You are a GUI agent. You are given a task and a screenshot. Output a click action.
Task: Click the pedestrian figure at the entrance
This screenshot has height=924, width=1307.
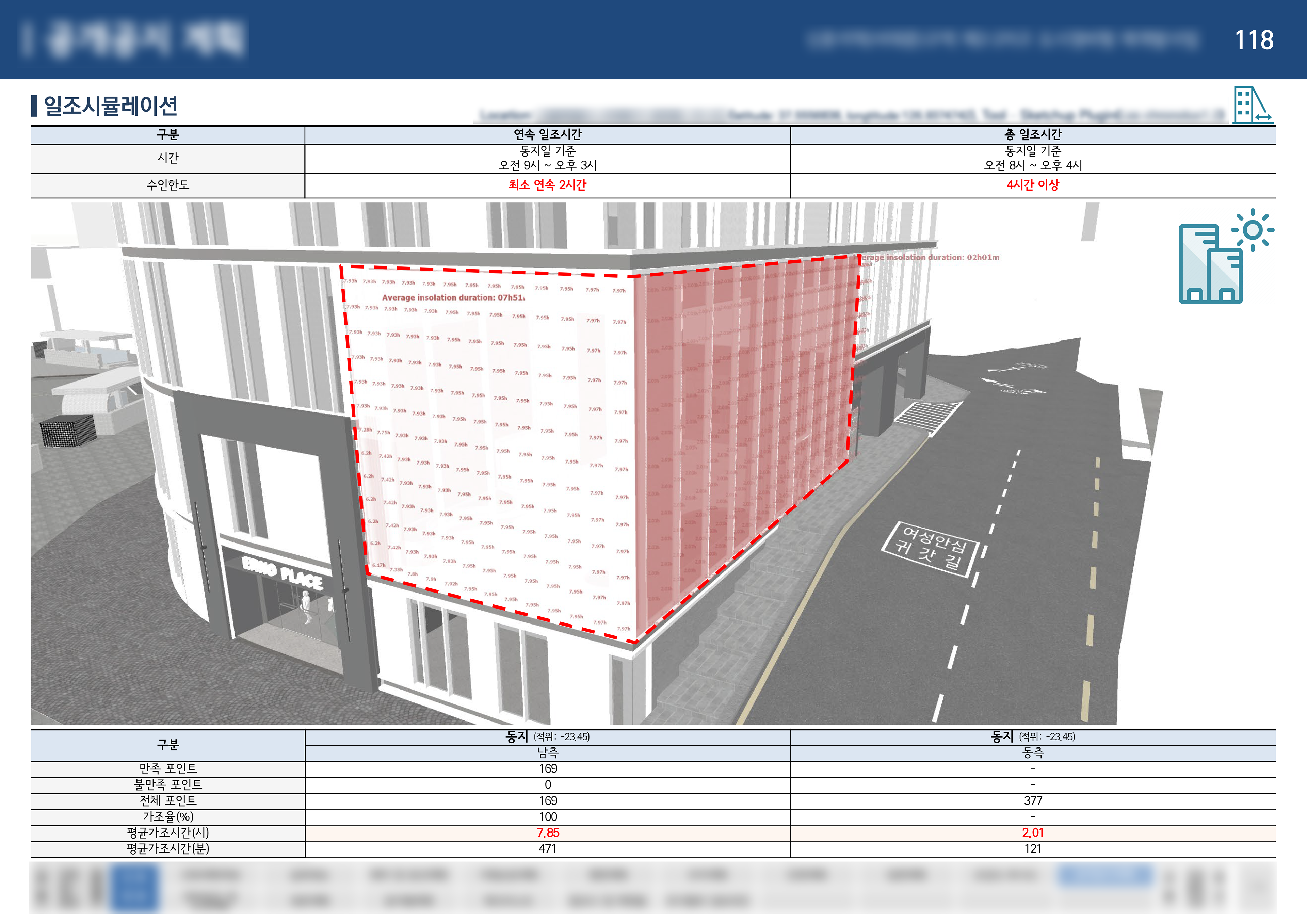[307, 606]
